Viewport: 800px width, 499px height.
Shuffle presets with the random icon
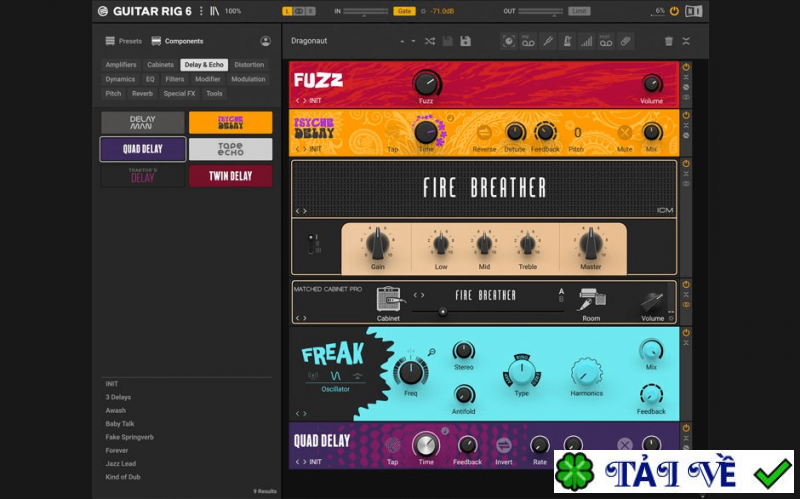pyautogui.click(x=430, y=41)
